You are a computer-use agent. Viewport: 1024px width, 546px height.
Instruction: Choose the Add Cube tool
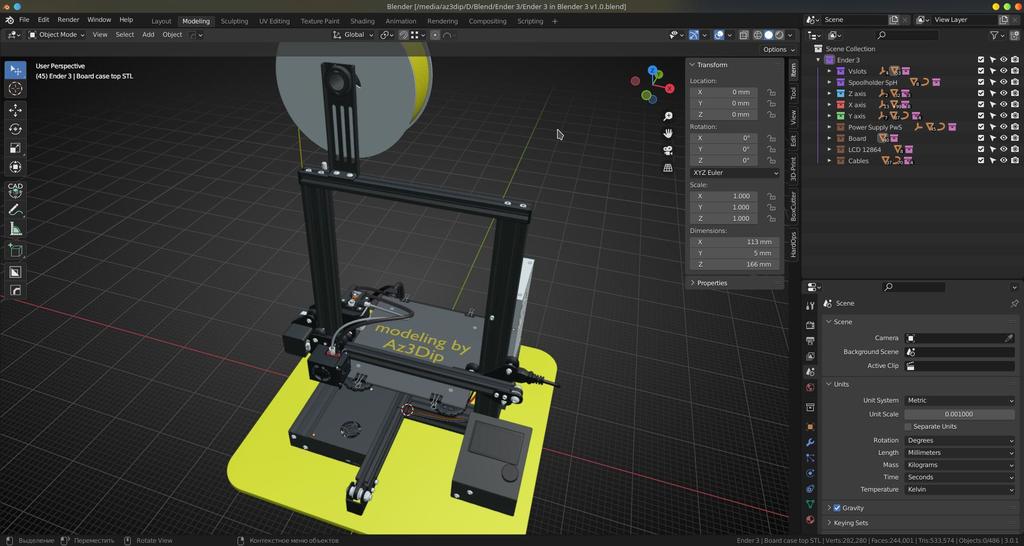click(15, 251)
